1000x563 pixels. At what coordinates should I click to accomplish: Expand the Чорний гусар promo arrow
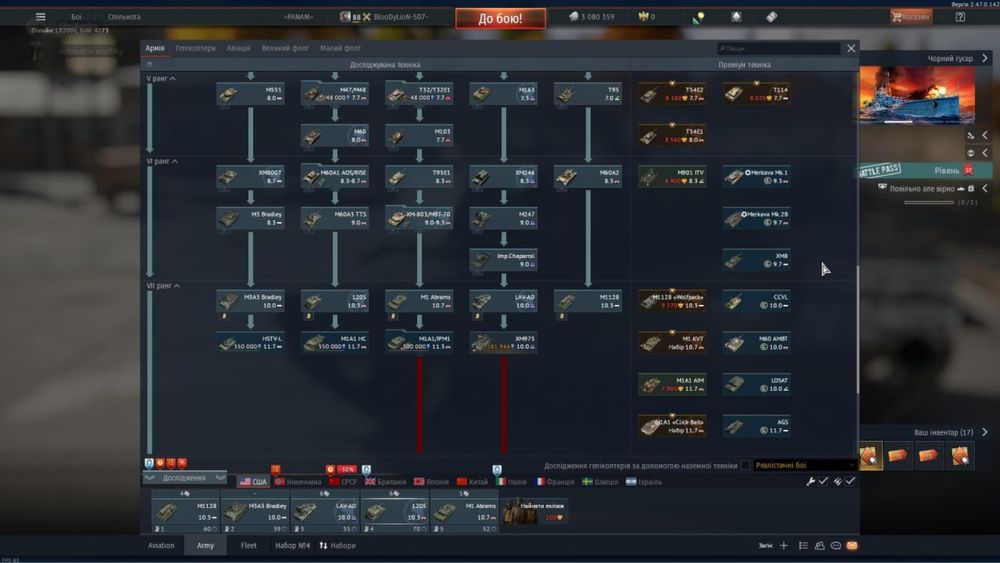click(985, 58)
